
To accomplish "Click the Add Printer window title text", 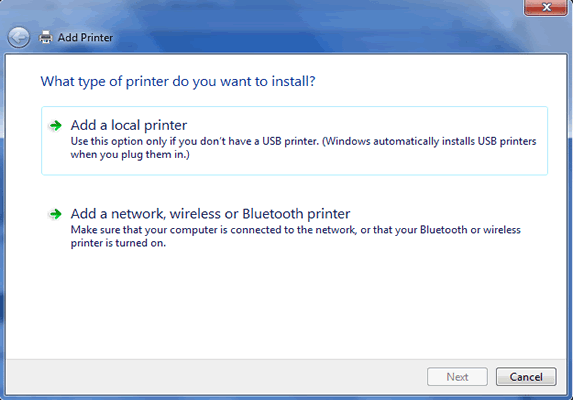I will tap(85, 37).
